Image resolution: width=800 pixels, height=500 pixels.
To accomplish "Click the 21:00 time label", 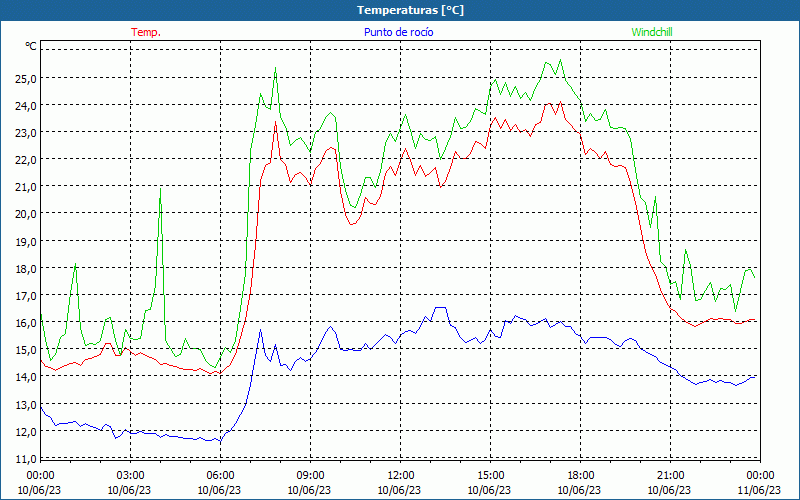I will click(670, 475).
